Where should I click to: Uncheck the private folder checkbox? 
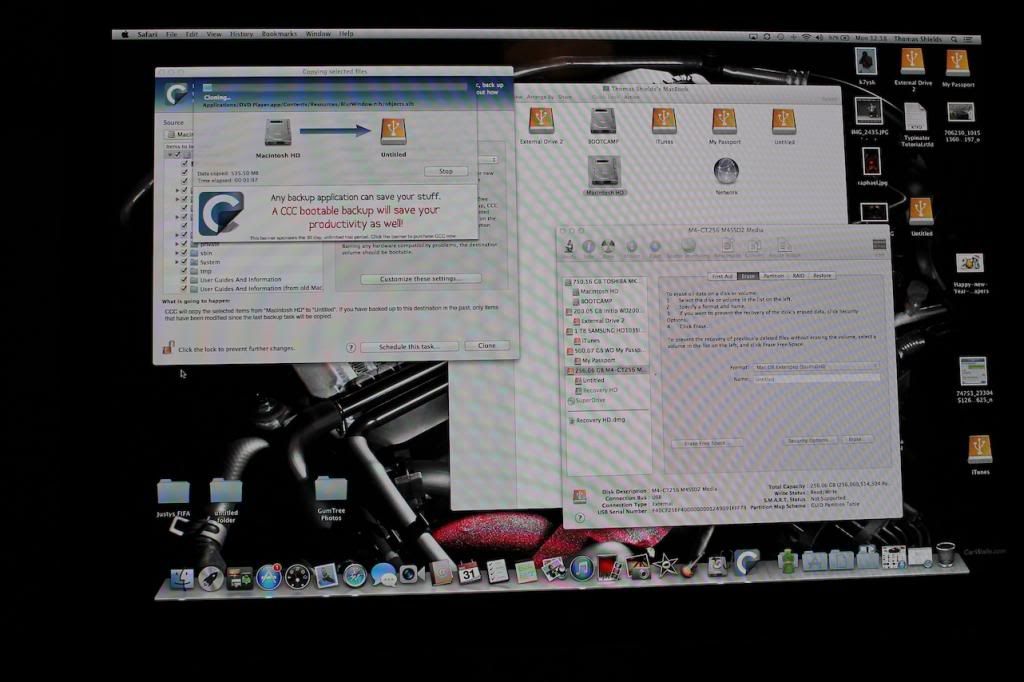pyautogui.click(x=184, y=244)
